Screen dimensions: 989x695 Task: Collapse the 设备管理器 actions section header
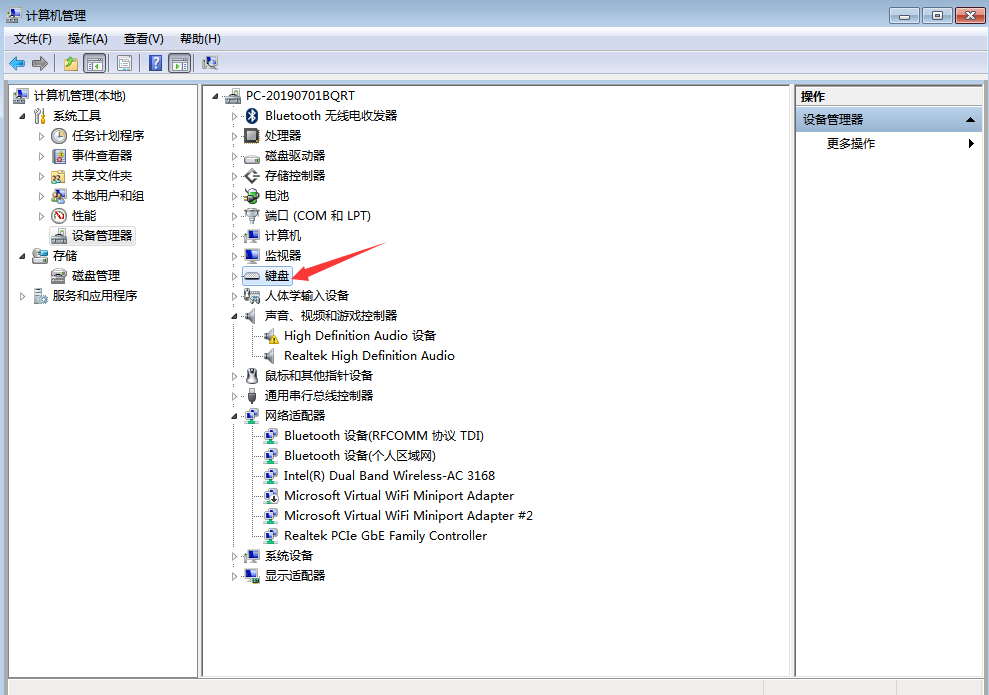pos(970,120)
